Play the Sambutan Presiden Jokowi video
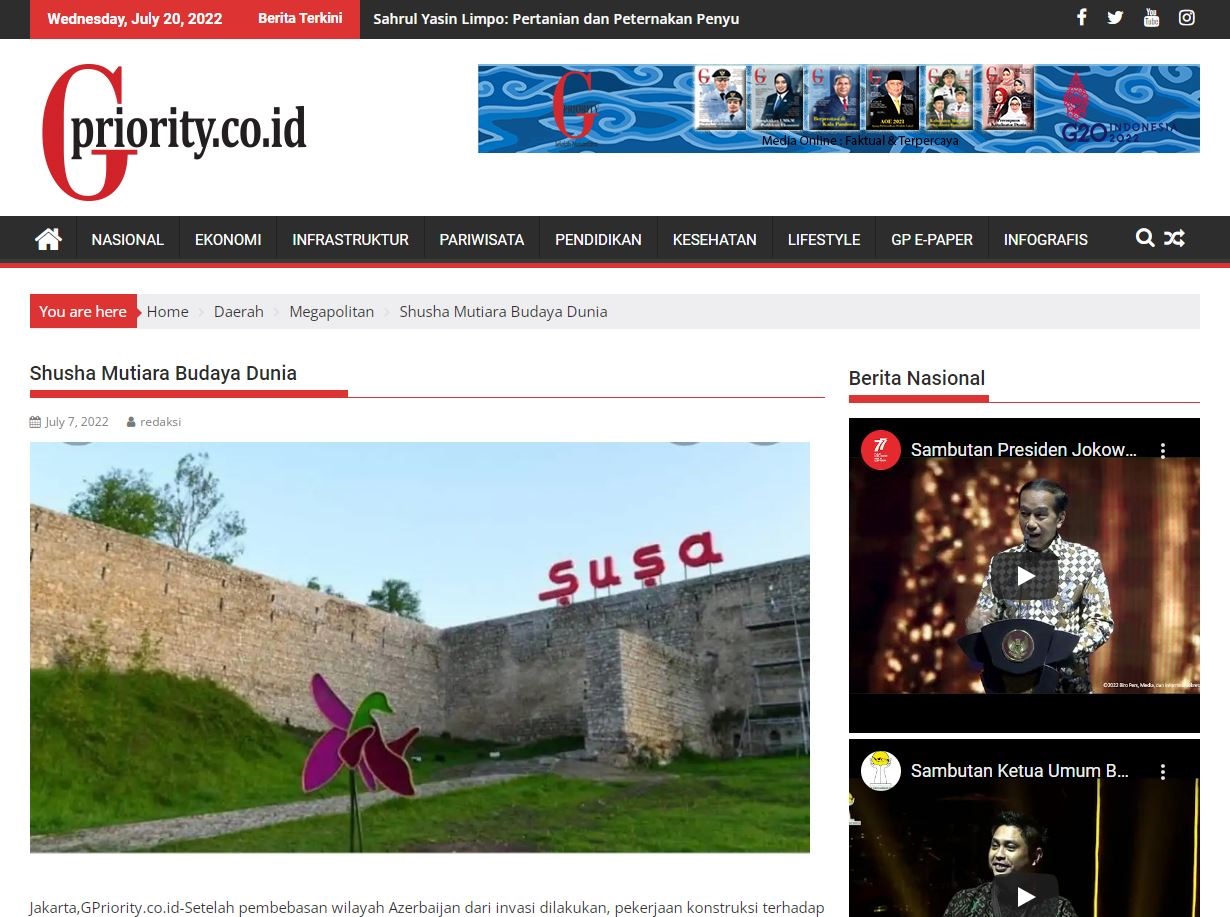 (1025, 576)
